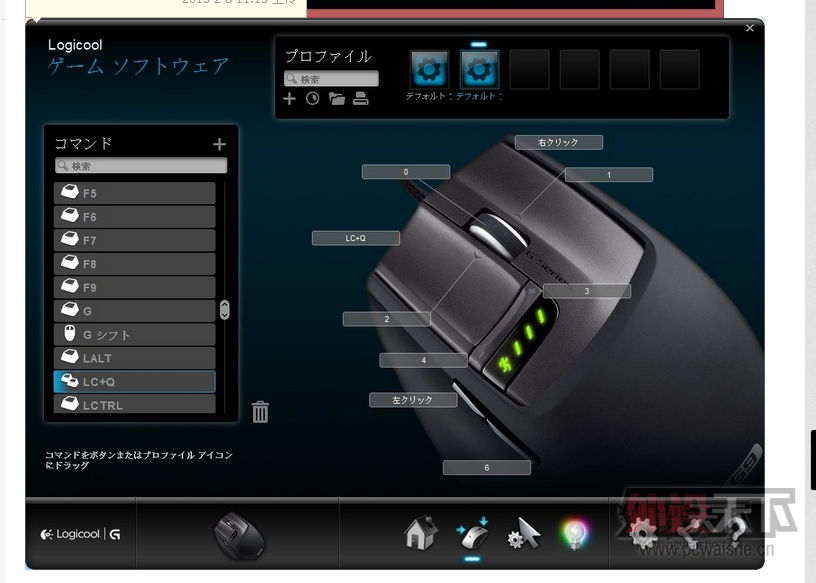Screen dimensions: 816x583
Task: Select the G シフト command
Action: (x=135, y=334)
